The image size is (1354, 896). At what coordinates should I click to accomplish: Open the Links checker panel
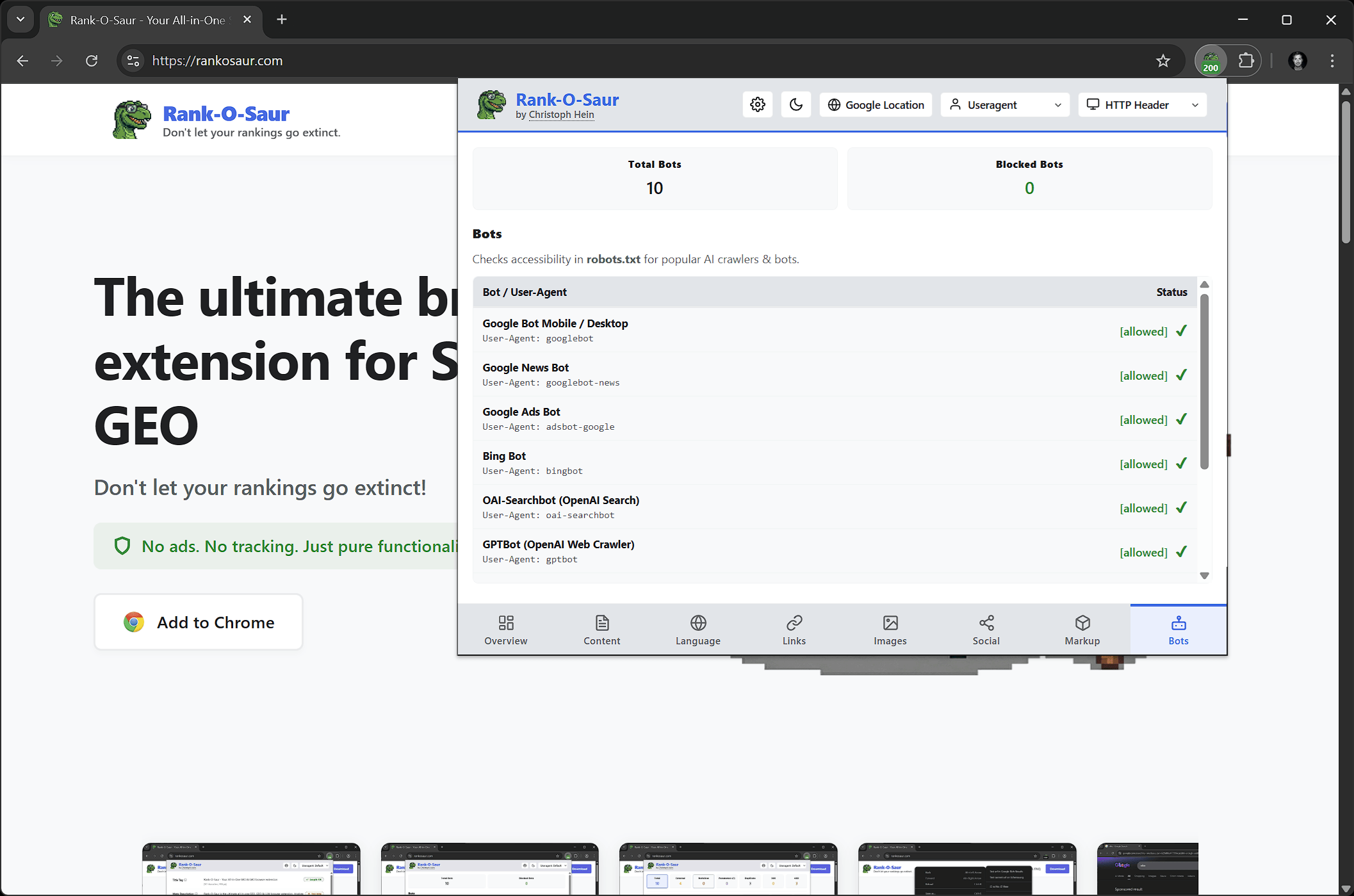point(794,629)
